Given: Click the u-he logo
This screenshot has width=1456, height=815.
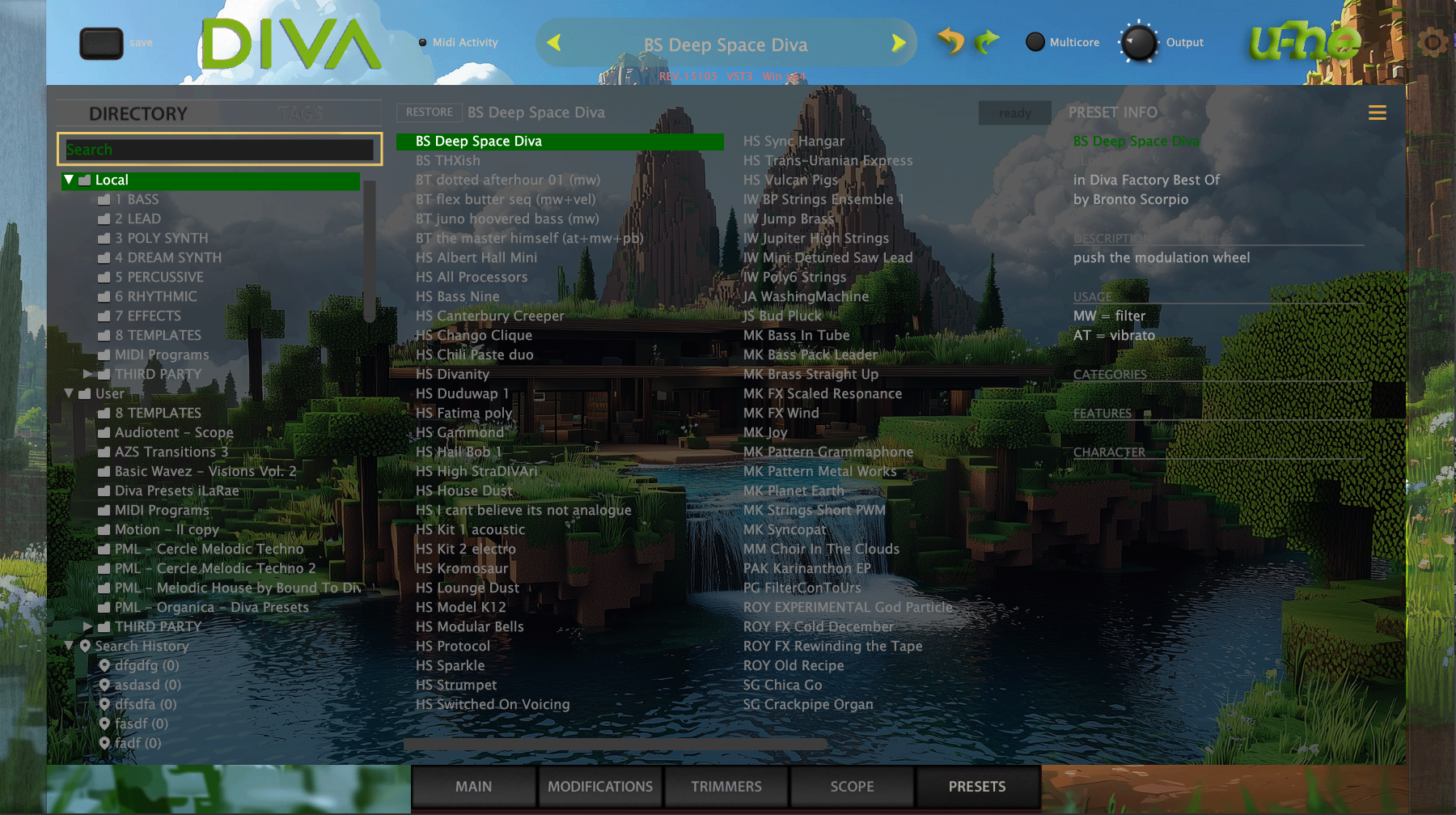Looking at the screenshot, I should pyautogui.click(x=1304, y=42).
